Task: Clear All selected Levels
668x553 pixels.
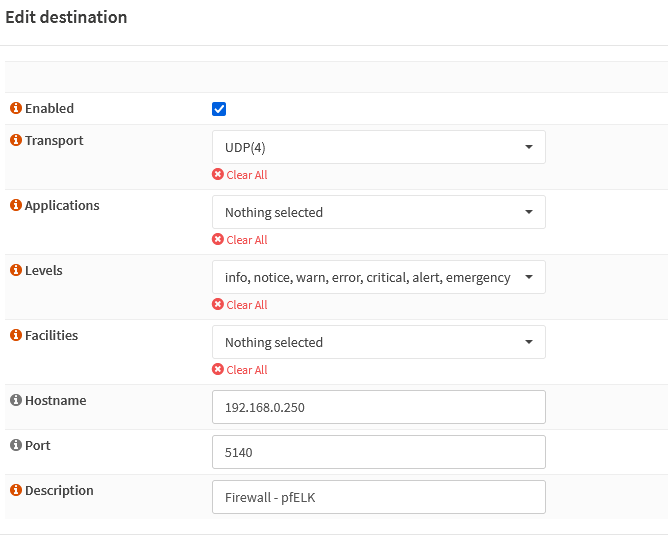Action: point(240,305)
